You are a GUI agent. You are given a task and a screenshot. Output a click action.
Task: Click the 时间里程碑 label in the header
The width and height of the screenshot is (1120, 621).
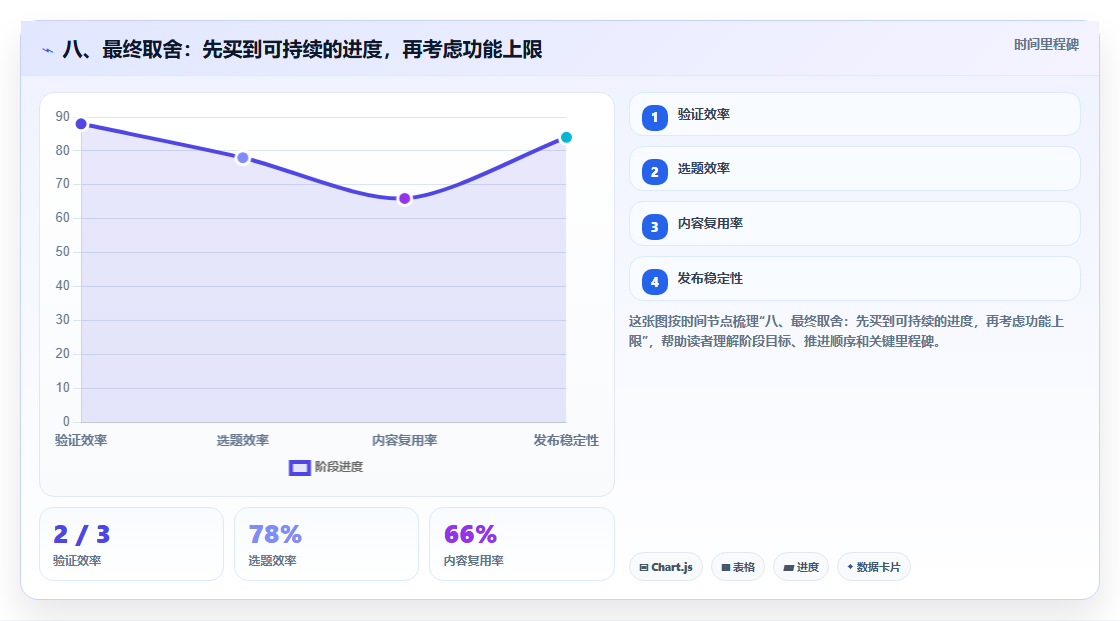coord(1046,44)
